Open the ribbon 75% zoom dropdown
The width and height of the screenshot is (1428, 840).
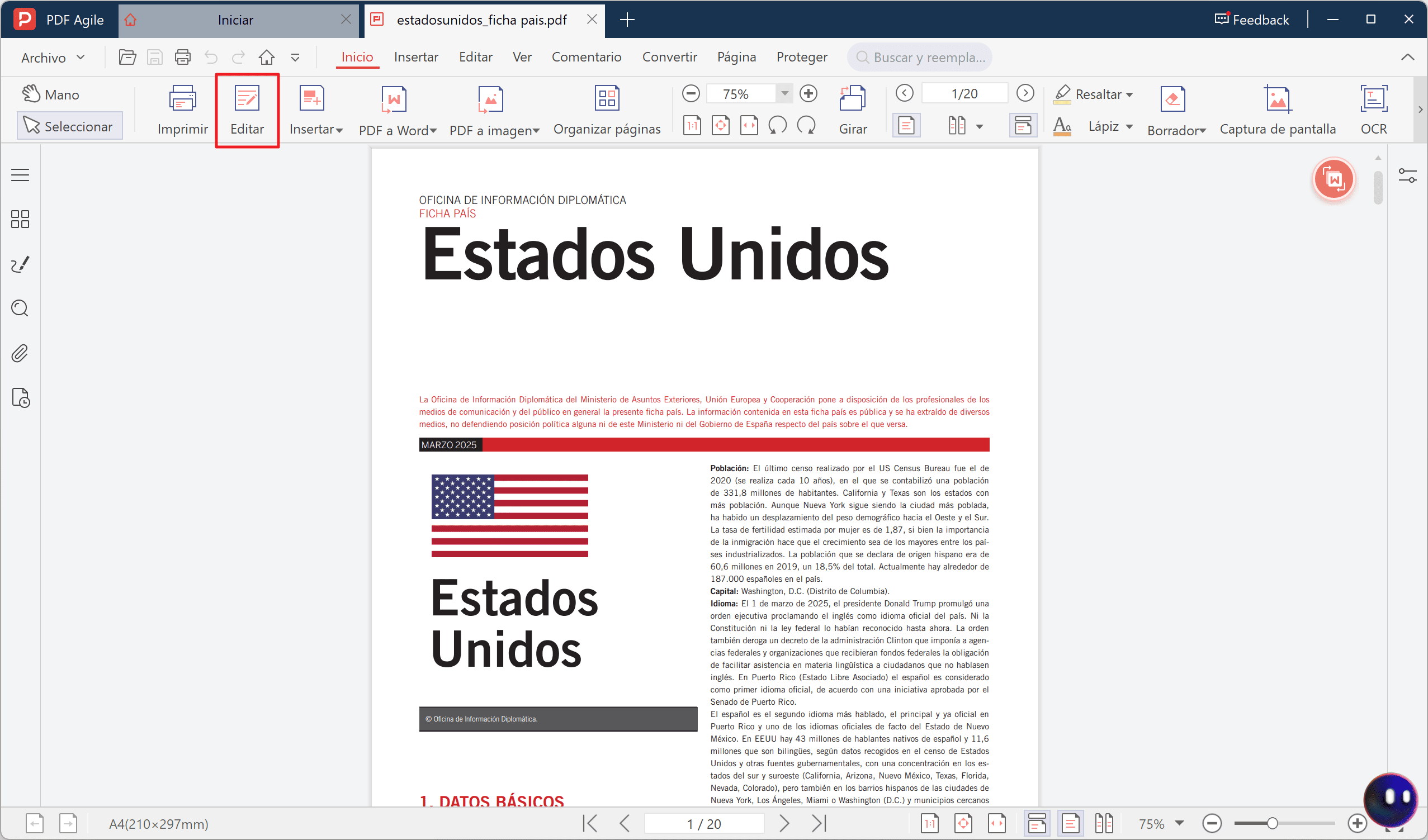point(785,93)
